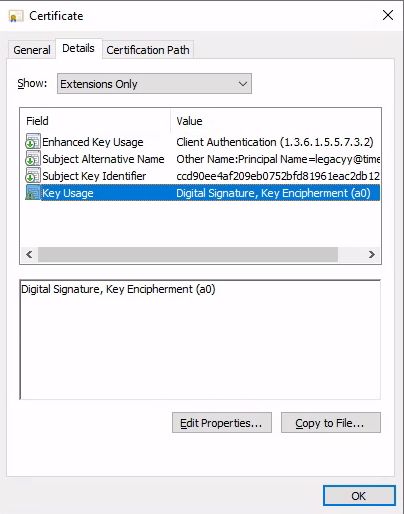This screenshot has width=404, height=514.
Task: Confirm the dialog with OK
Action: click(359, 496)
